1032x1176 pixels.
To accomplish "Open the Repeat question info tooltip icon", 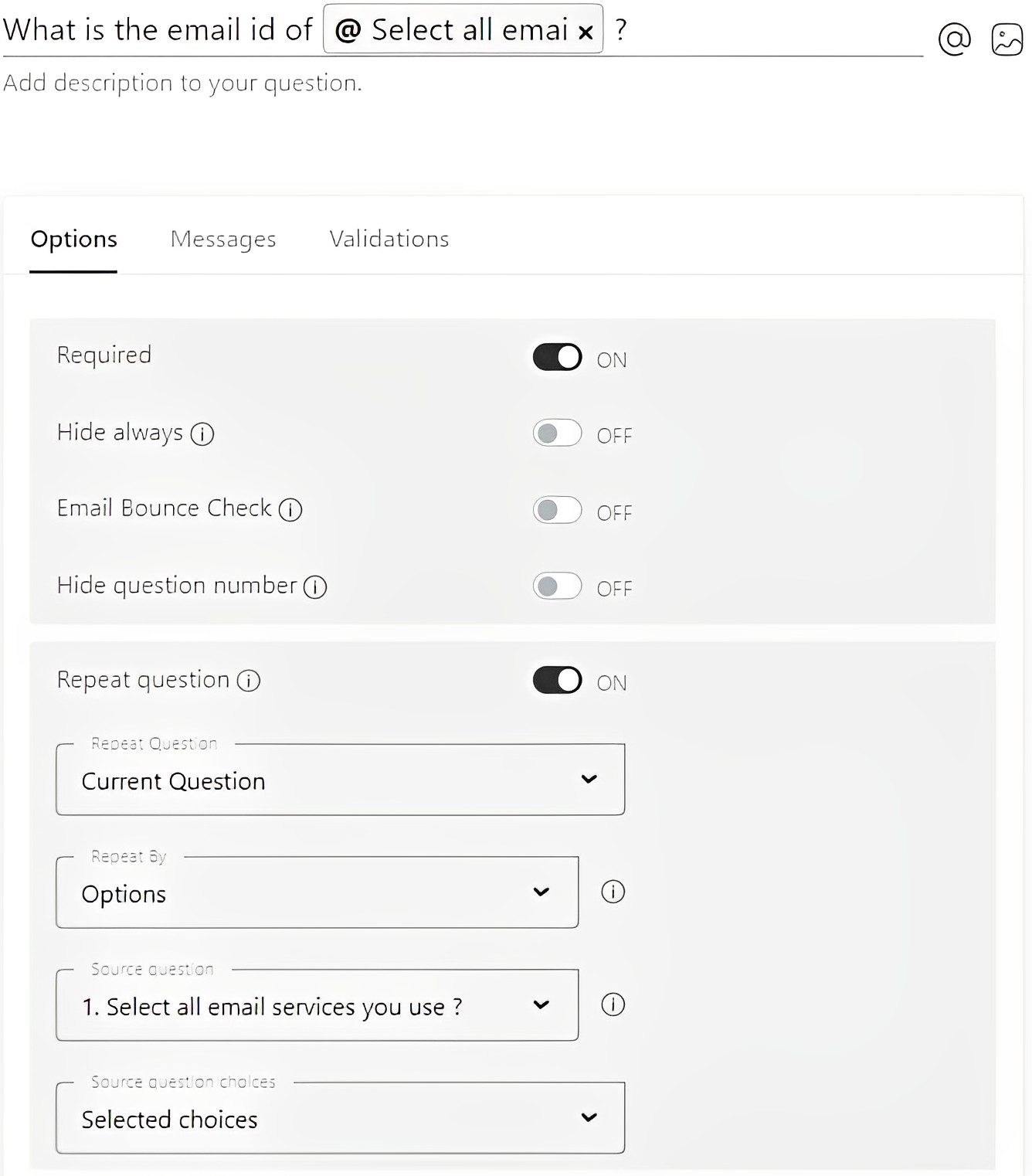I will [248, 681].
